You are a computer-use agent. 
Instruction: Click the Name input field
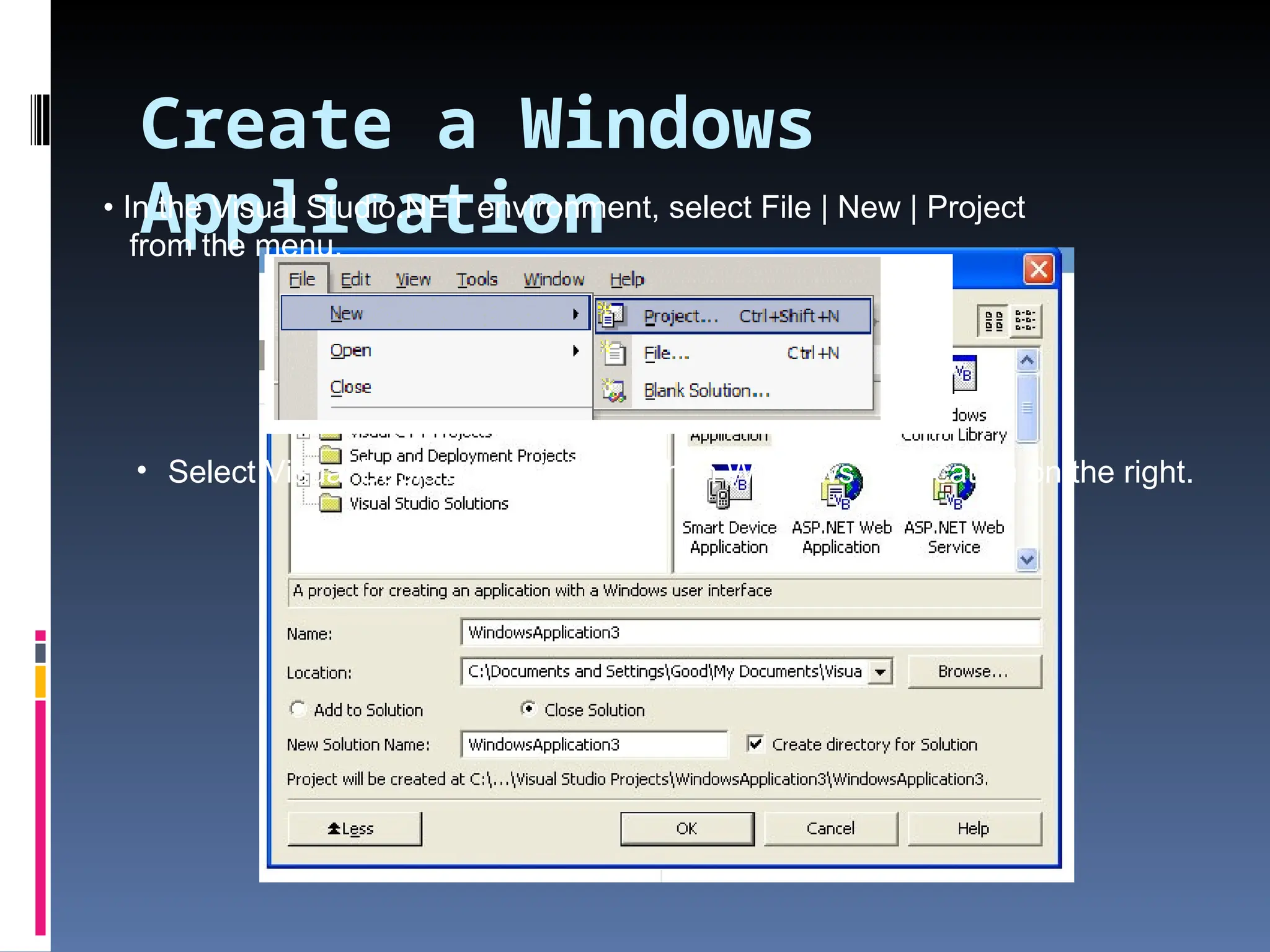[751, 632]
